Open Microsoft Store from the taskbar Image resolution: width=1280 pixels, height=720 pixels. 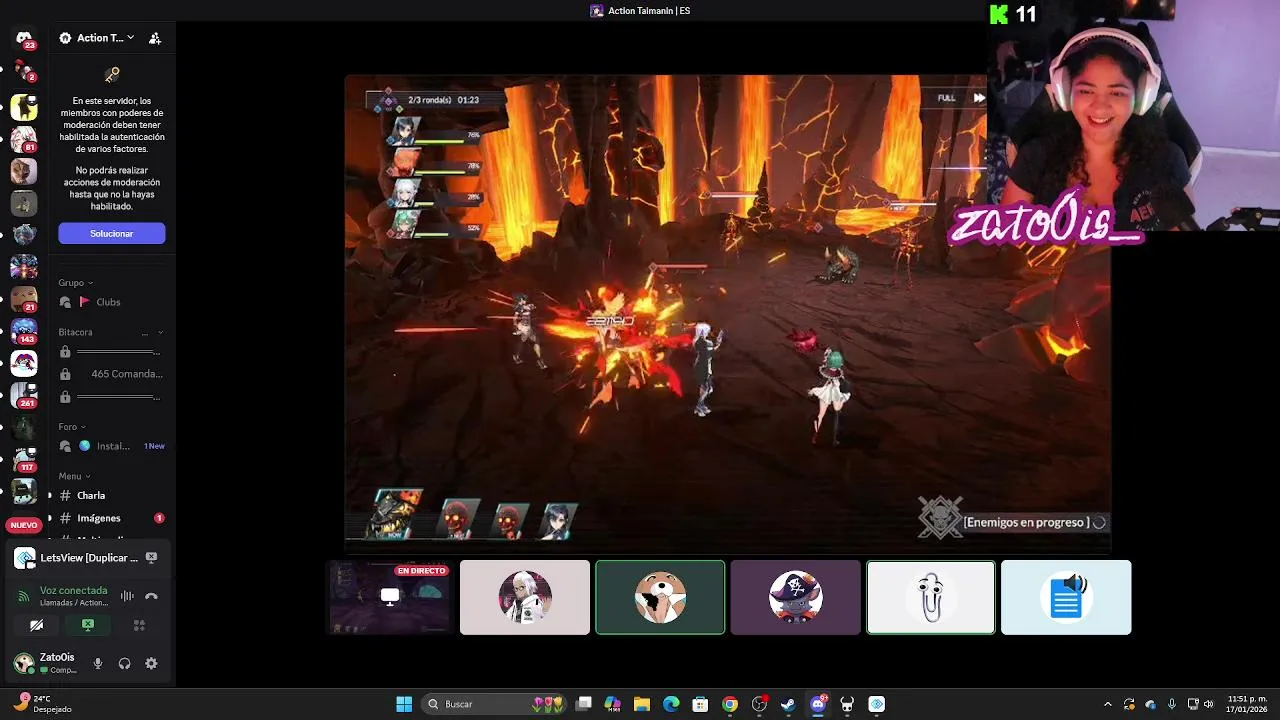tap(700, 704)
